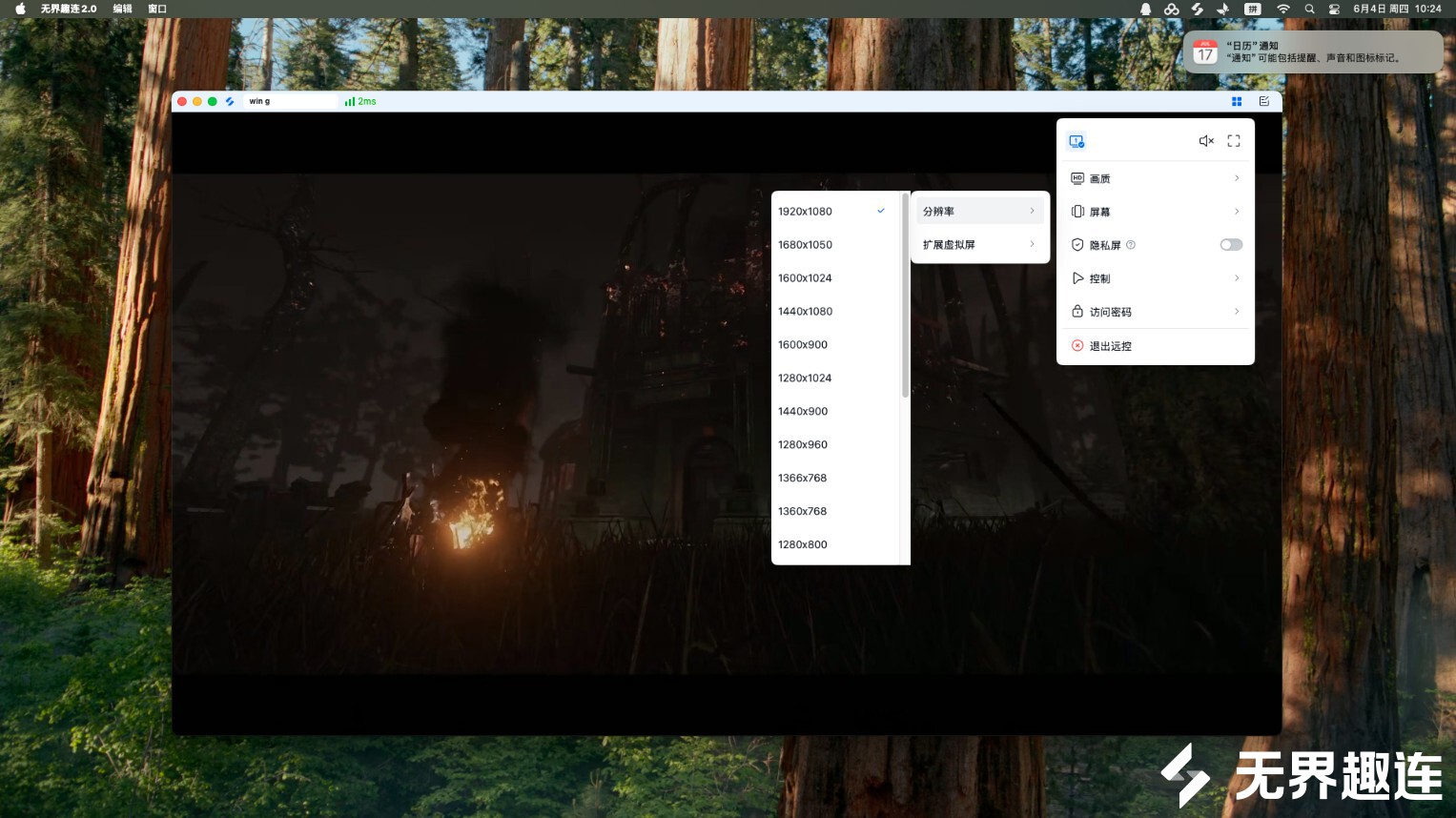
Task: Open Spotlight search in menu bar
Action: (1310, 9)
